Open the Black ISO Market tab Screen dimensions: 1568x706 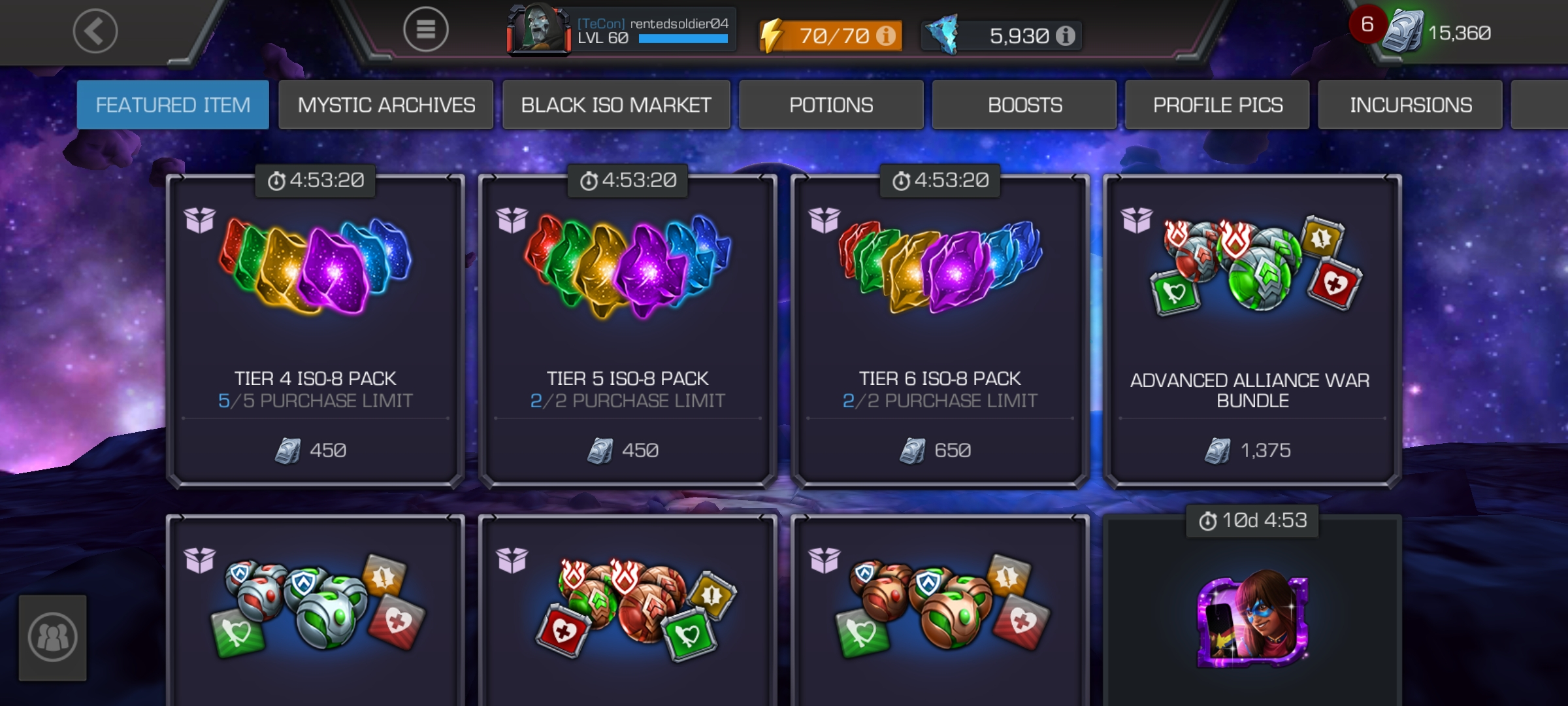pyautogui.click(x=616, y=105)
